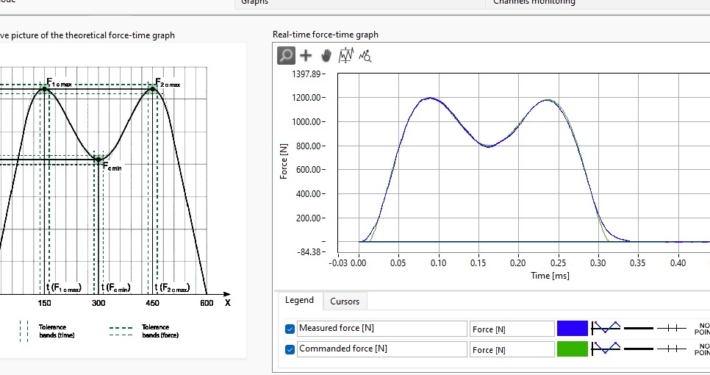
Task: Click the blue Measured force color swatch
Action: click(572, 328)
